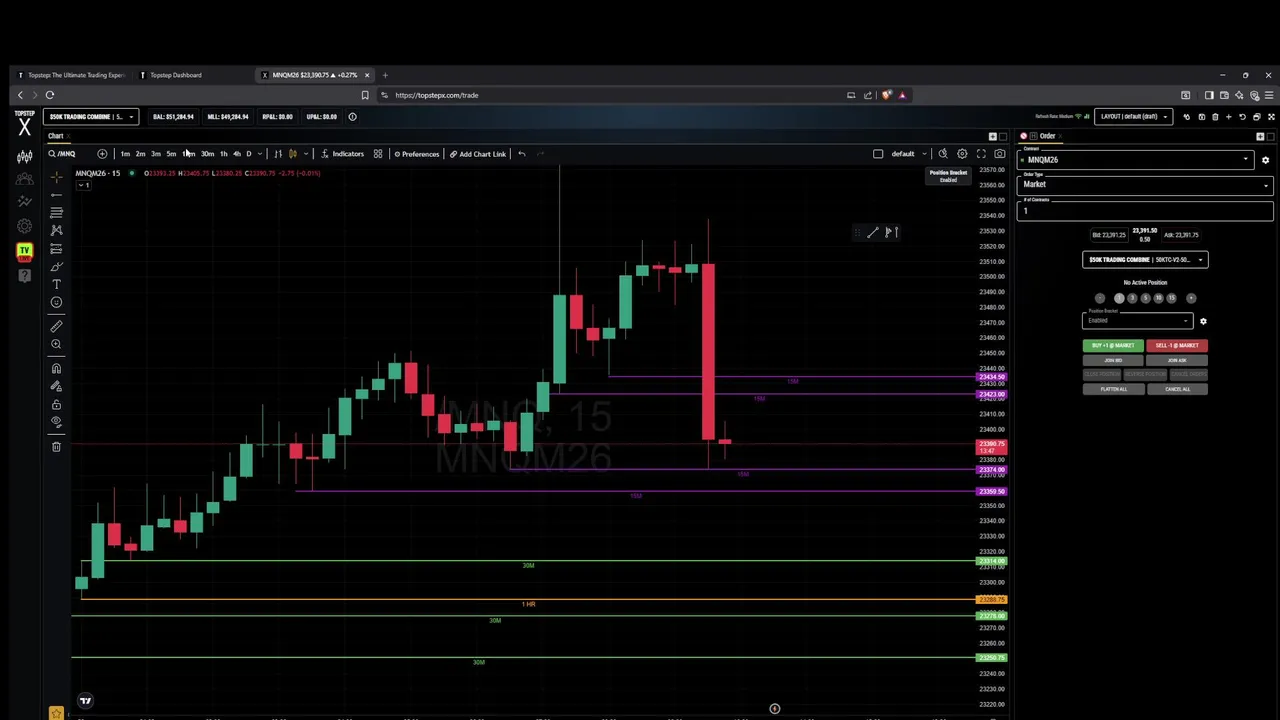Set quantity preset to 10
This screenshot has height=720, width=1280.
click(1158, 298)
